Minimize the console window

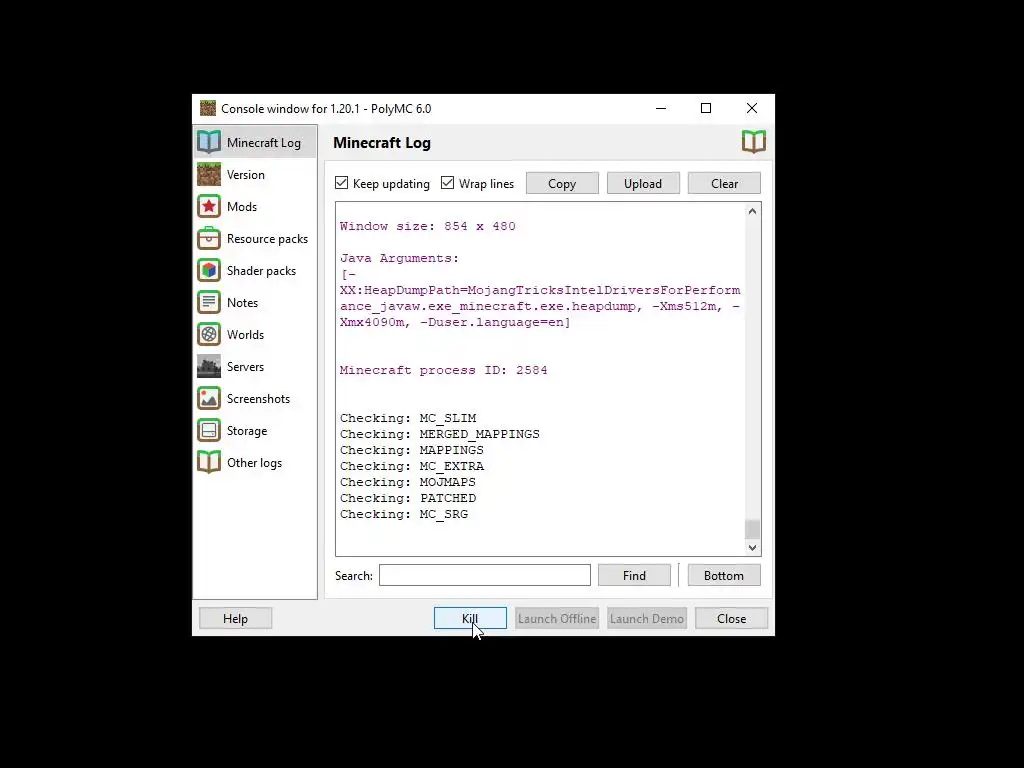pos(661,108)
